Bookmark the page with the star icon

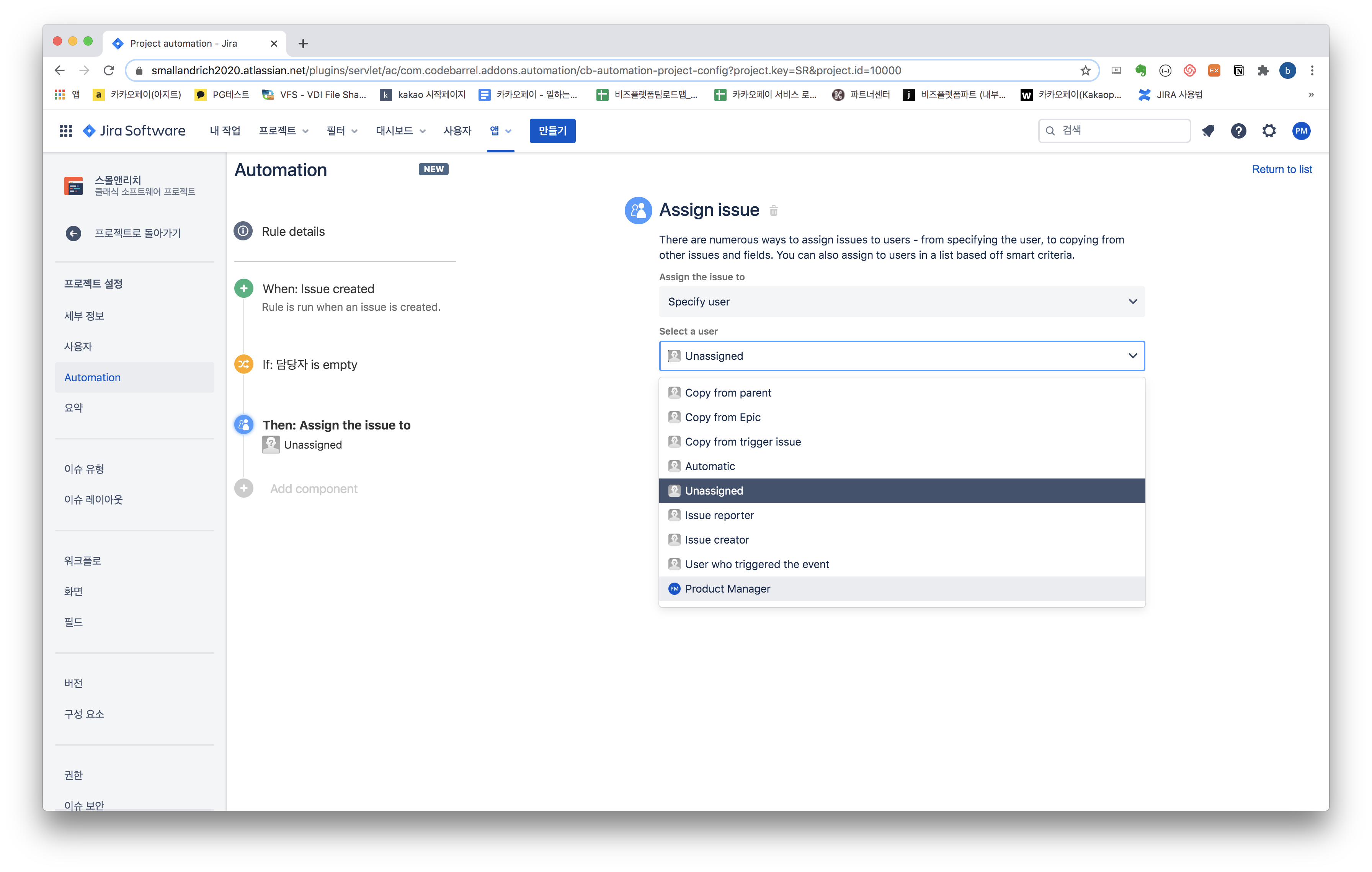click(x=1085, y=71)
